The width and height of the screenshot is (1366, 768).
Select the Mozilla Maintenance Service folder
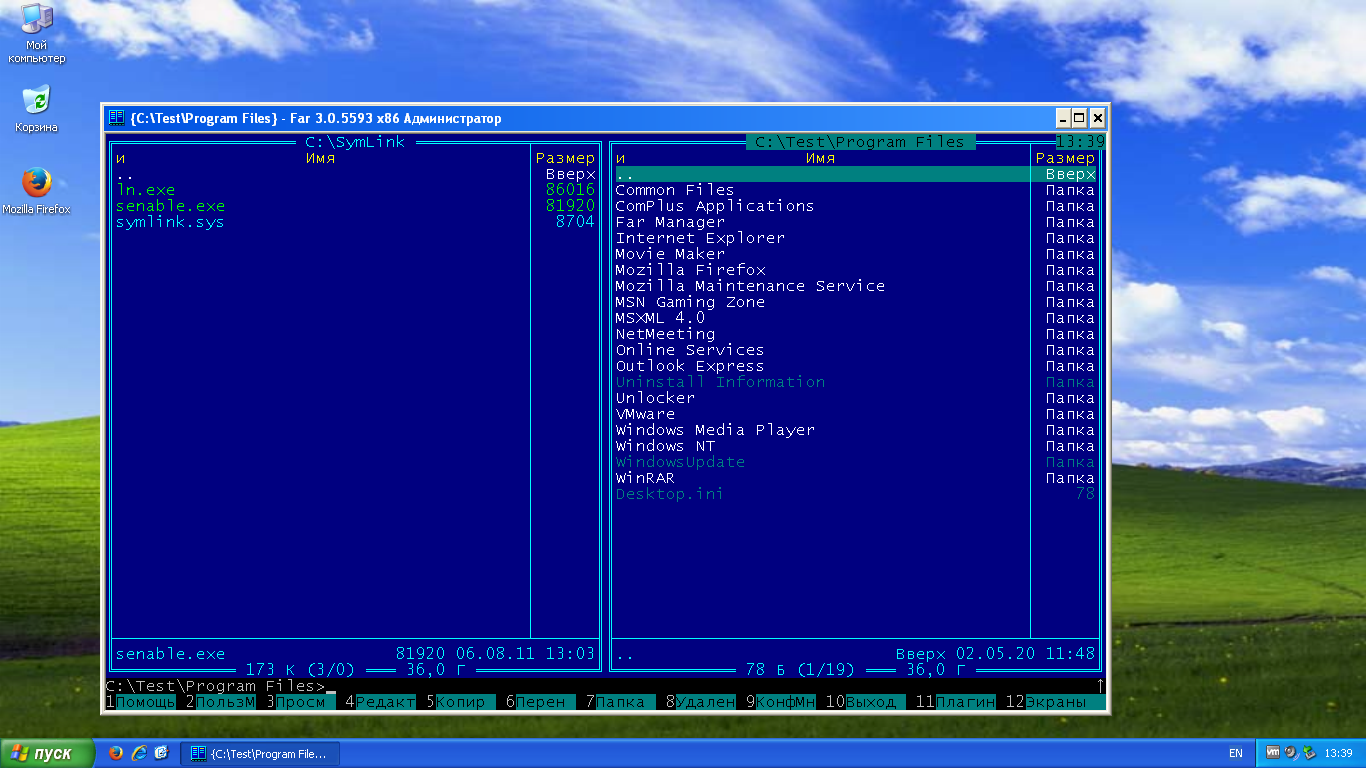click(751, 286)
